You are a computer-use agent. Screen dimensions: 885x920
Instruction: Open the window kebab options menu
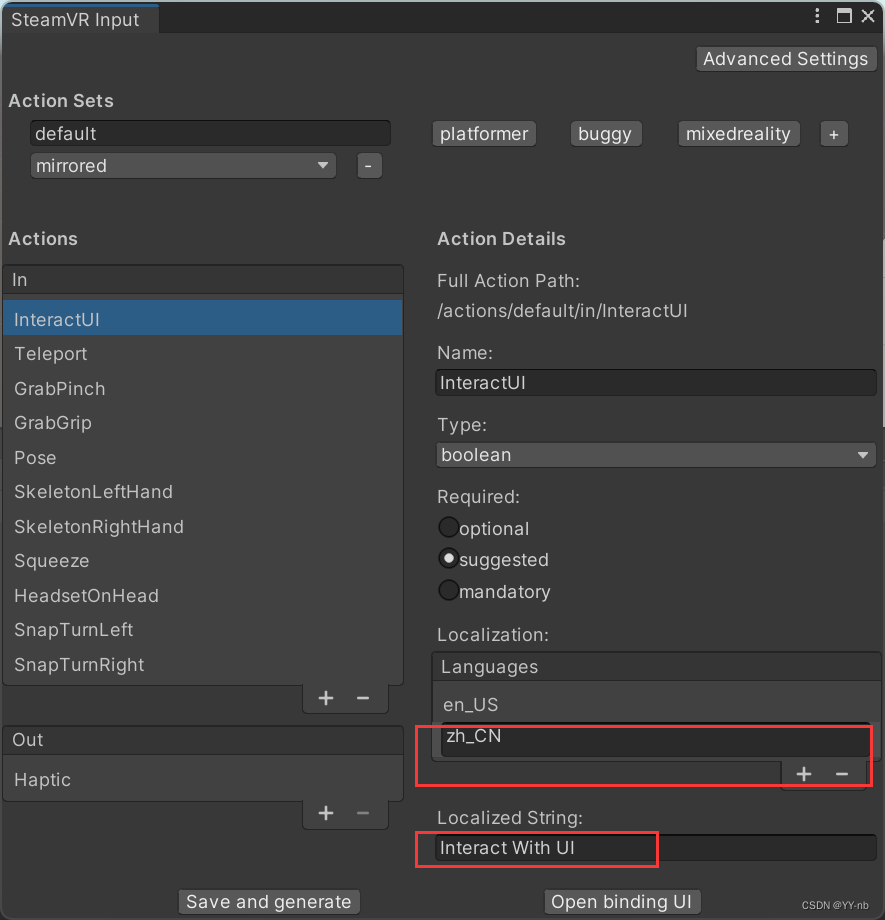pyautogui.click(x=817, y=16)
